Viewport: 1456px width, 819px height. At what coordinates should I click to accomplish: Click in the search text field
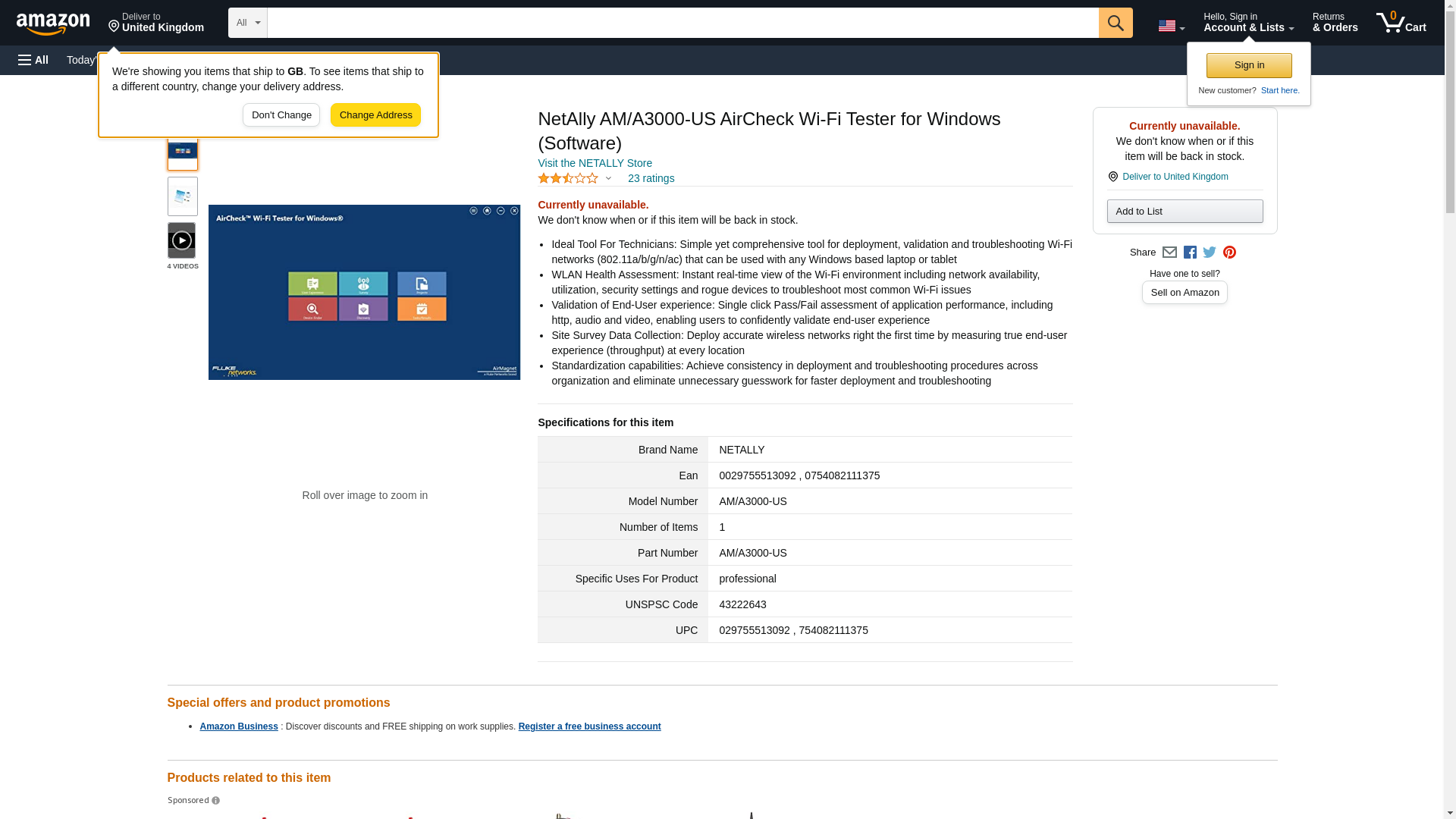point(682,23)
